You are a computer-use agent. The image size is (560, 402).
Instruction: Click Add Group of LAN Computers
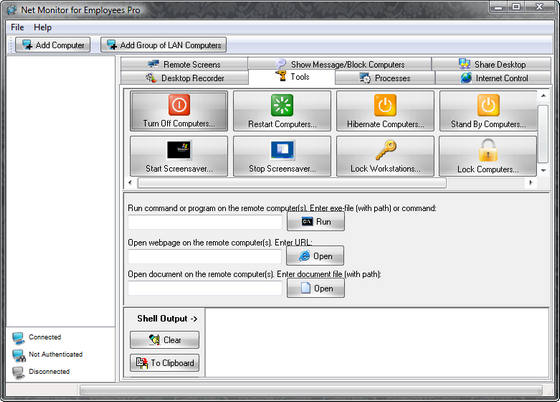[163, 45]
